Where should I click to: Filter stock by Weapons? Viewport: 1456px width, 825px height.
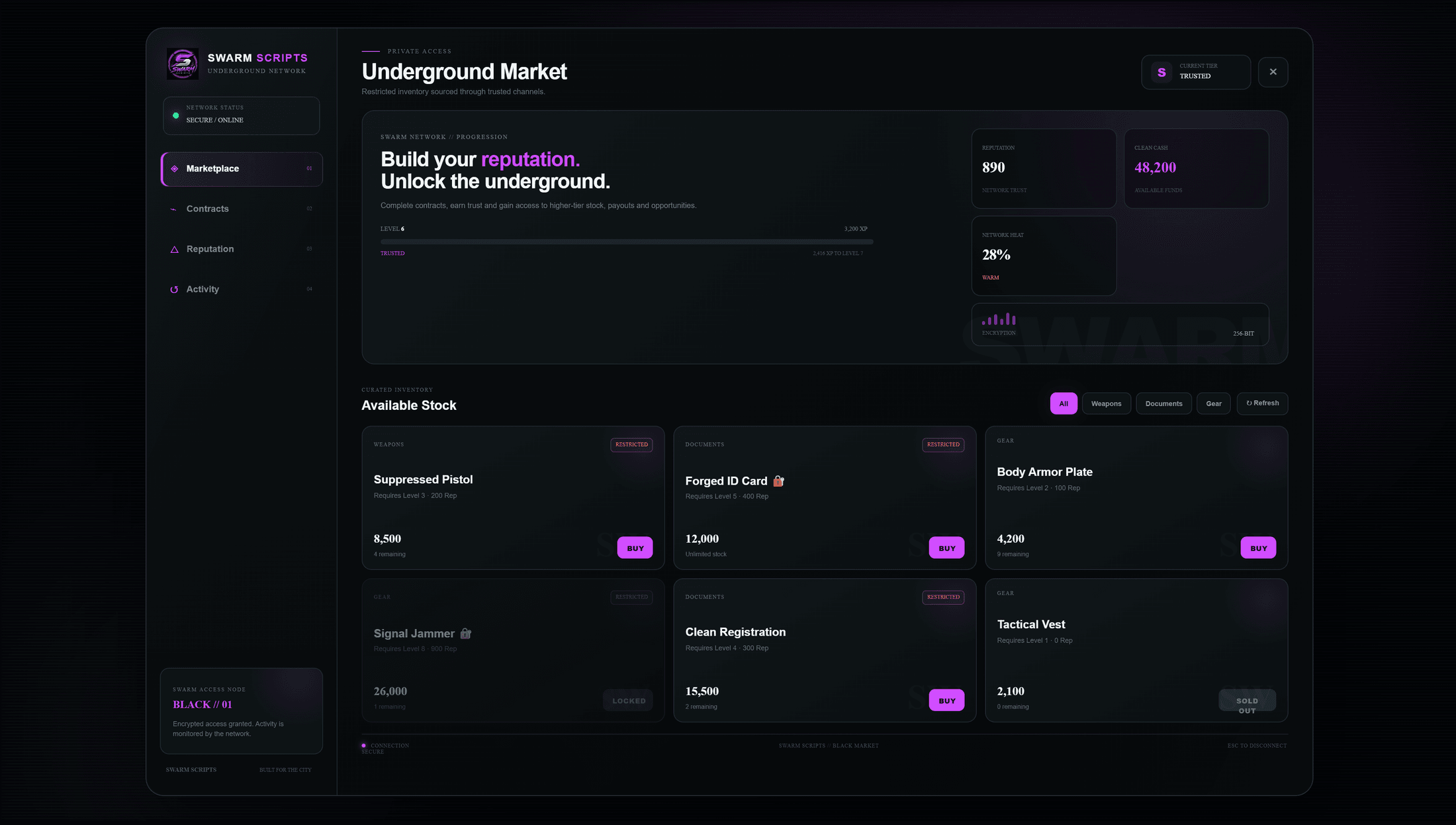click(x=1106, y=403)
